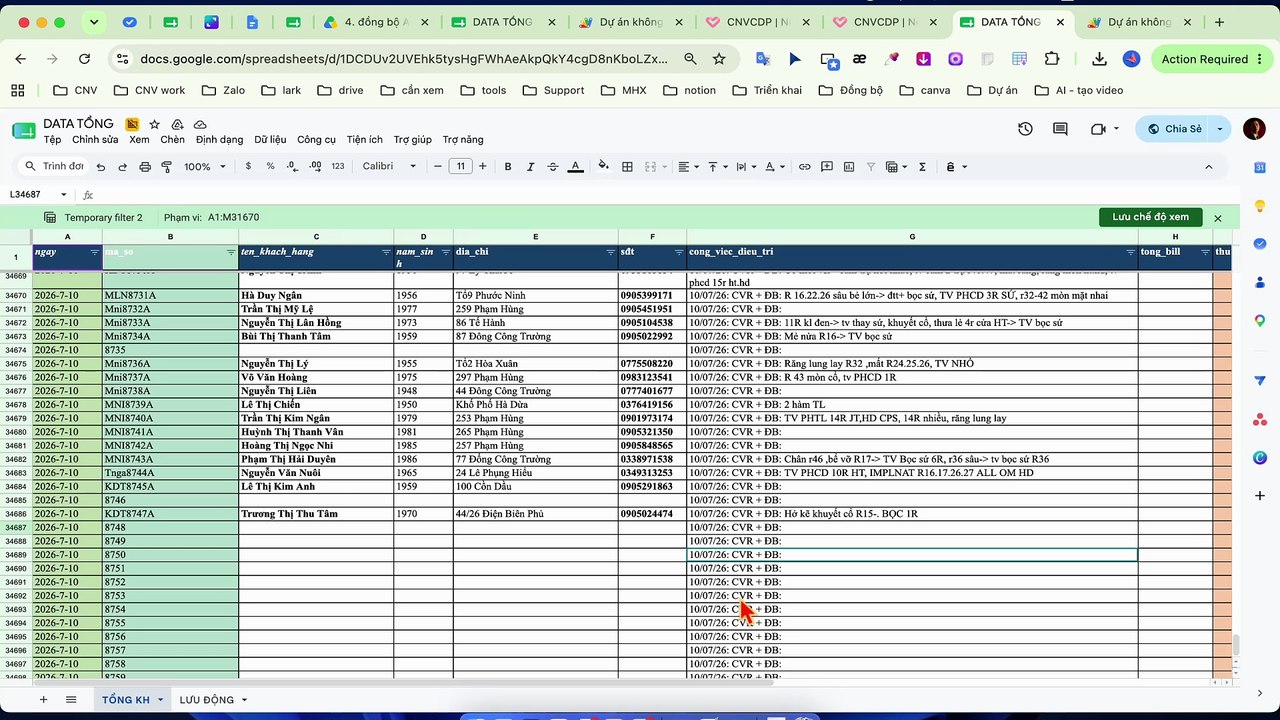Open the Sheets home logo icon
The height and width of the screenshot is (720, 1280).
24,130
